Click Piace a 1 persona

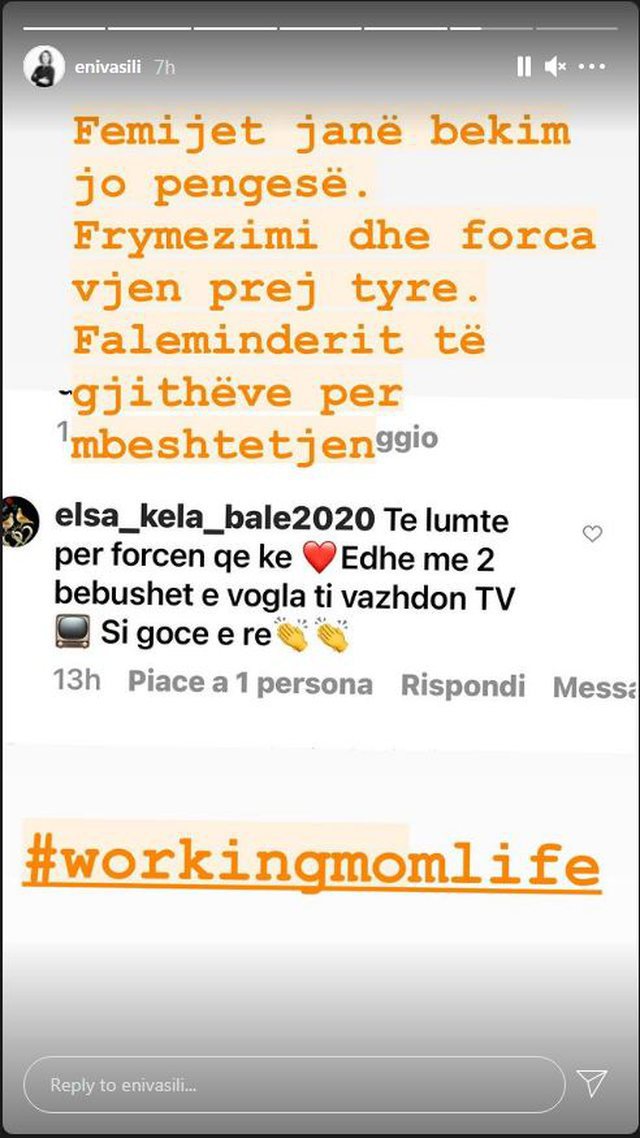(250, 684)
